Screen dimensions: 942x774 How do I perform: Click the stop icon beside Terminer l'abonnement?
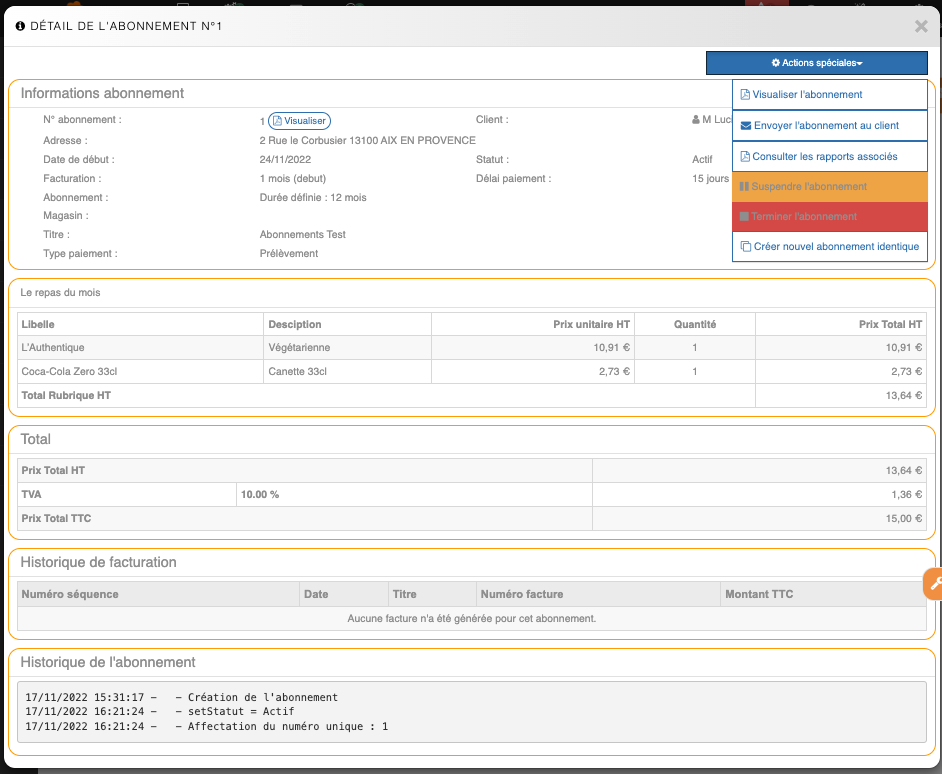point(744,217)
